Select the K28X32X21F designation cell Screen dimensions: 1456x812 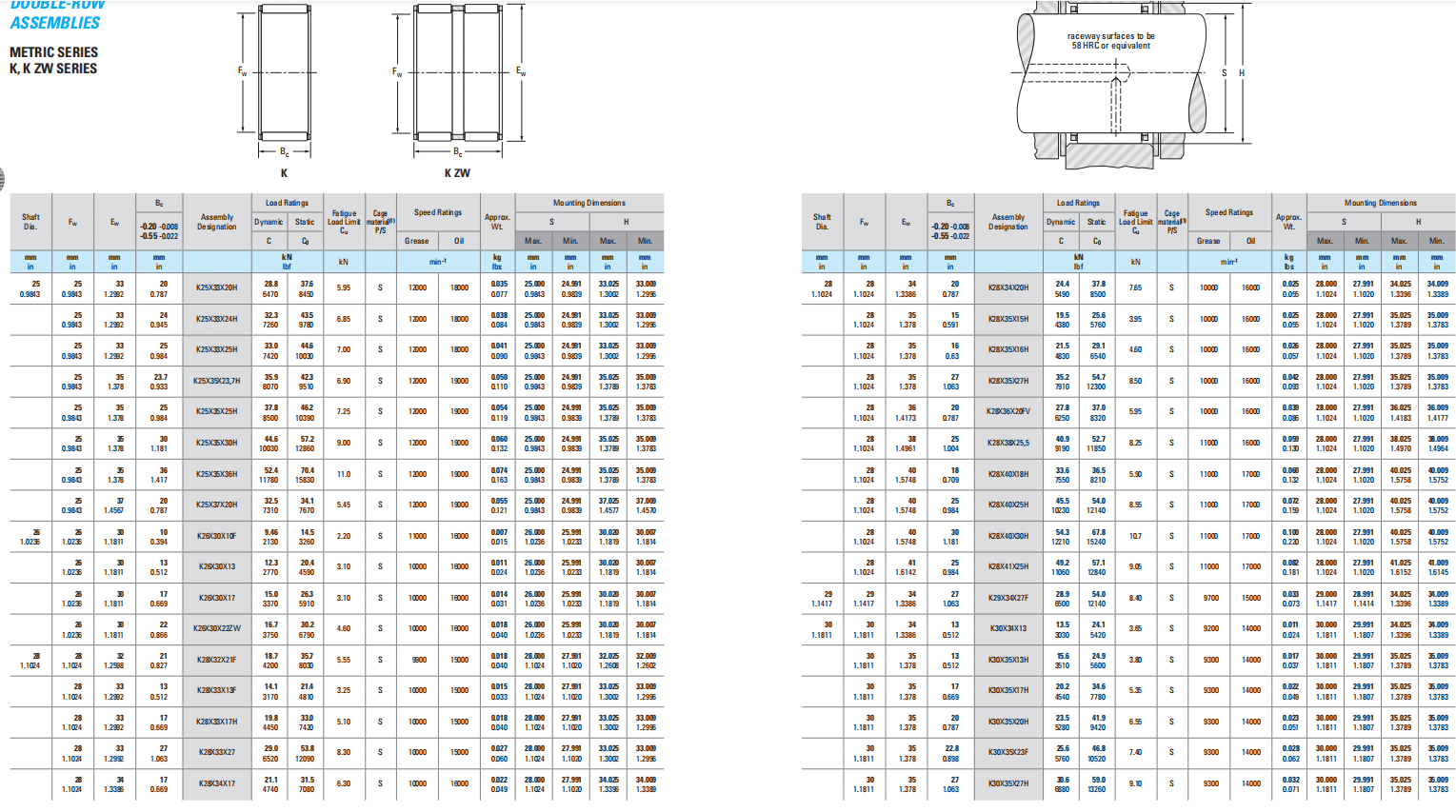point(217,660)
